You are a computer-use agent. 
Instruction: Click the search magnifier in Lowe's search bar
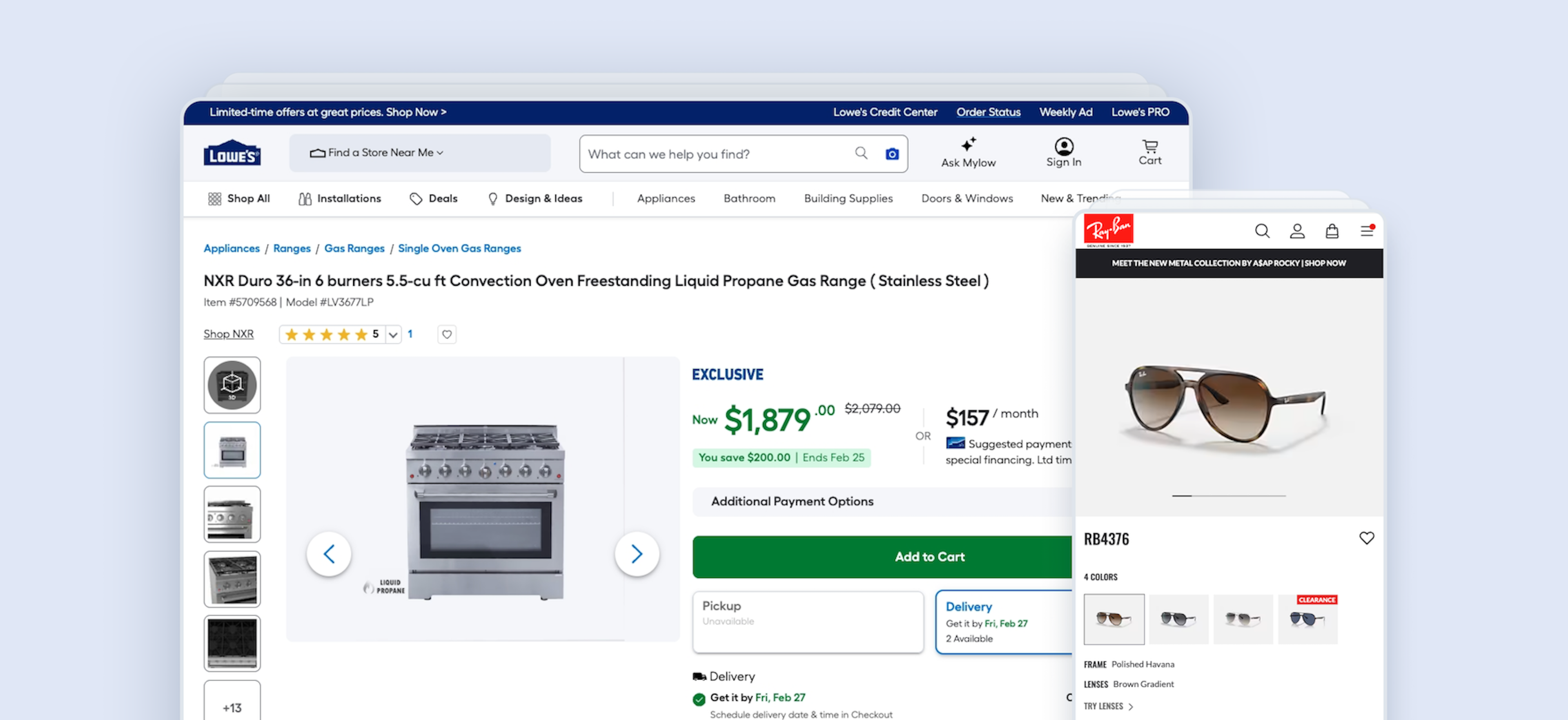pyautogui.click(x=861, y=154)
